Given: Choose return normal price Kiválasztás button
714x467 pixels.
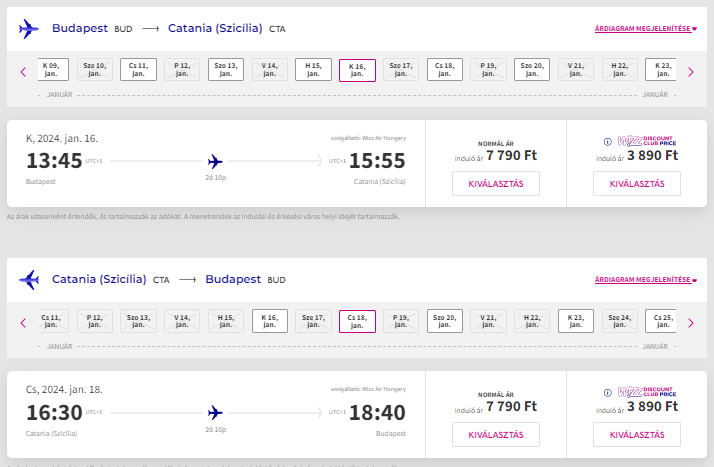Looking at the screenshot, I should click(x=496, y=435).
